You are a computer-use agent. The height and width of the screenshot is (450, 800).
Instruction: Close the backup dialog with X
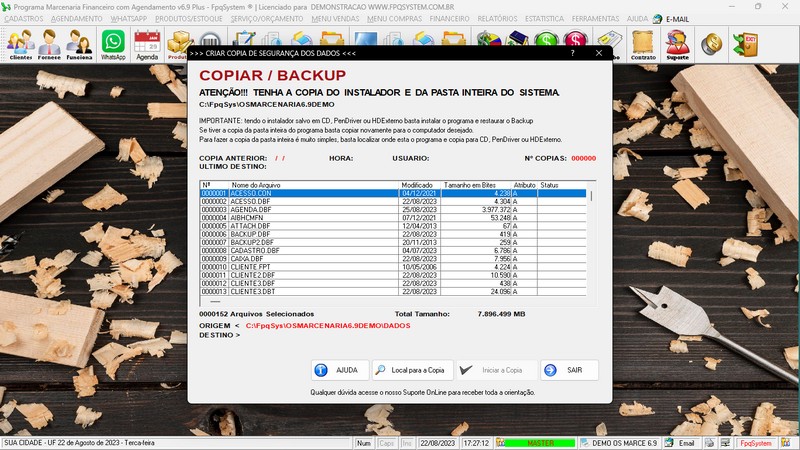click(599, 53)
